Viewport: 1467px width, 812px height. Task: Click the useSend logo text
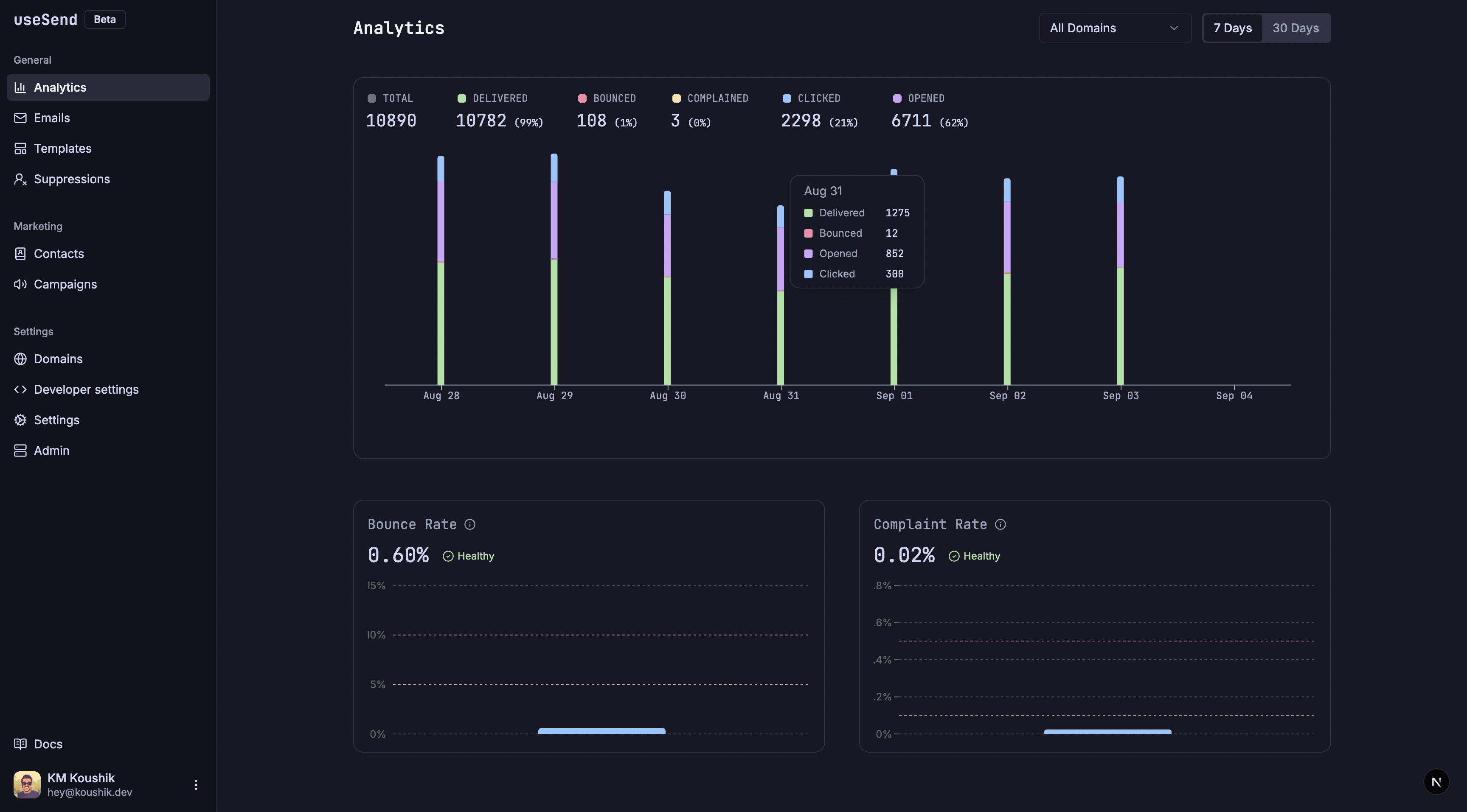[x=45, y=20]
